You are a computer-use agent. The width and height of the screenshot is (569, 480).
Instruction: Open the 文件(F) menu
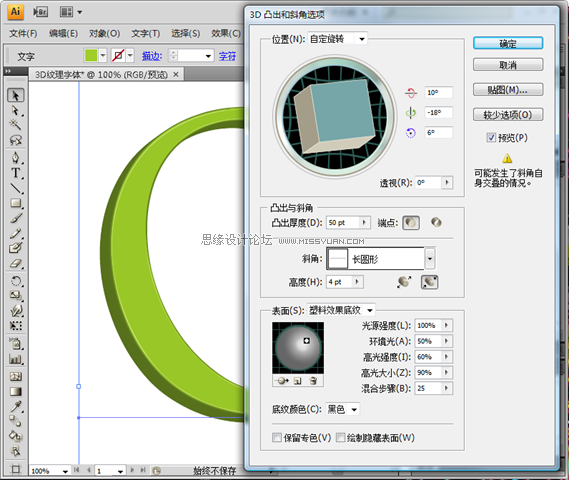pyautogui.click(x=23, y=33)
